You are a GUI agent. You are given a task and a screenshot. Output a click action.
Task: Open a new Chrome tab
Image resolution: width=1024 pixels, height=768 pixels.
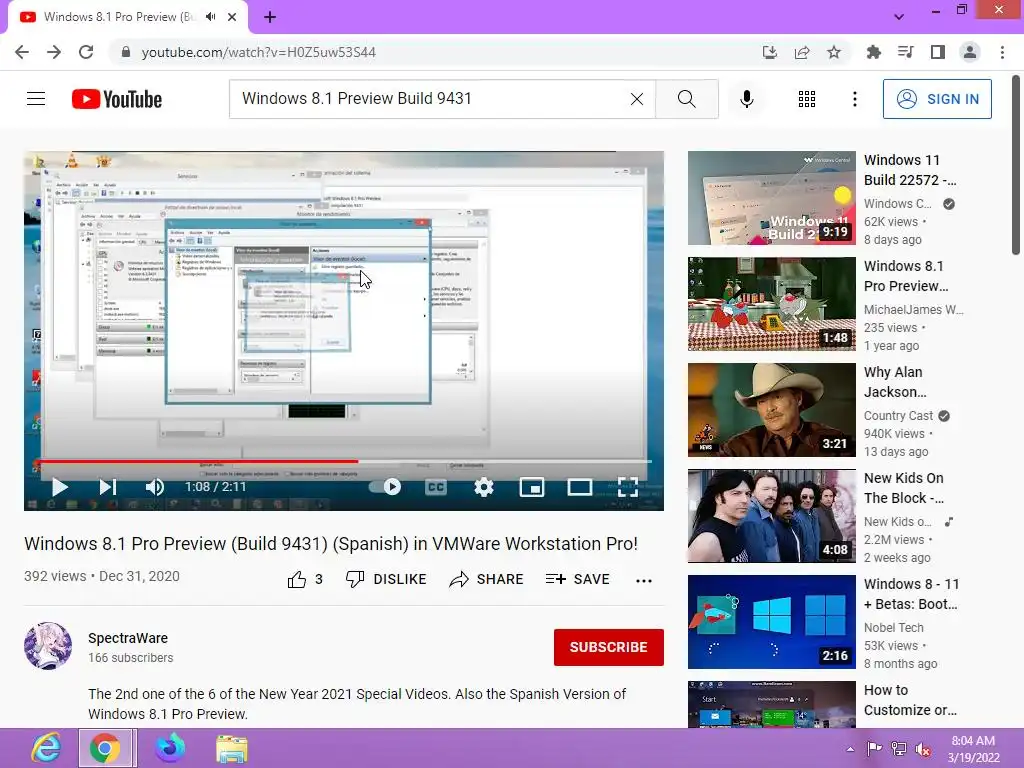[x=270, y=17]
